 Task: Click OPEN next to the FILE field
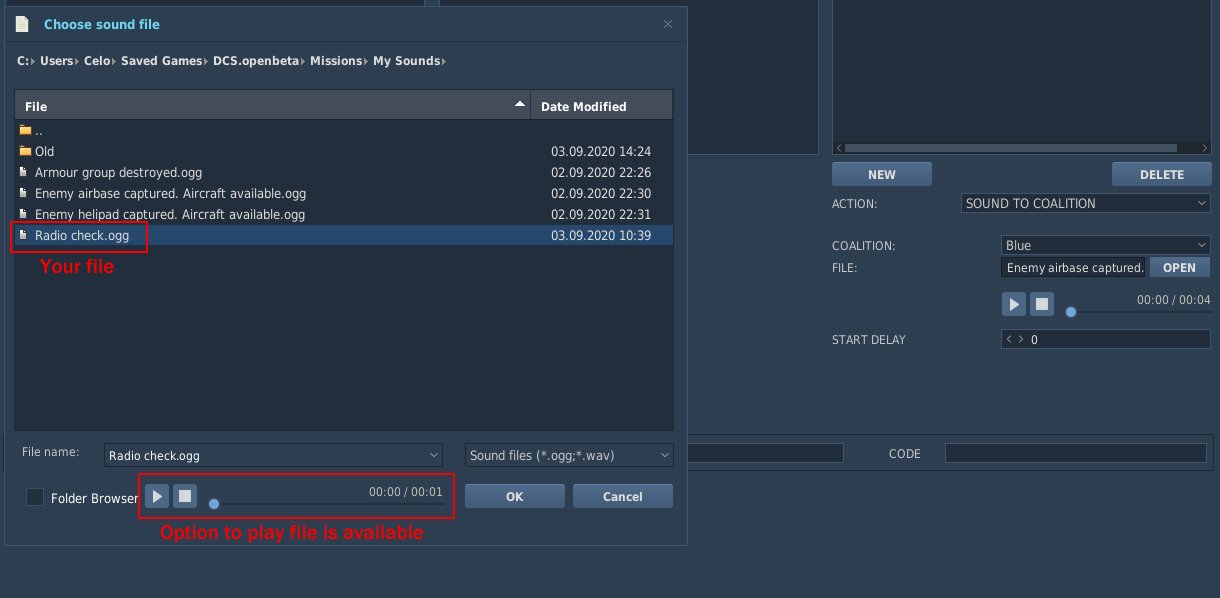click(1179, 268)
